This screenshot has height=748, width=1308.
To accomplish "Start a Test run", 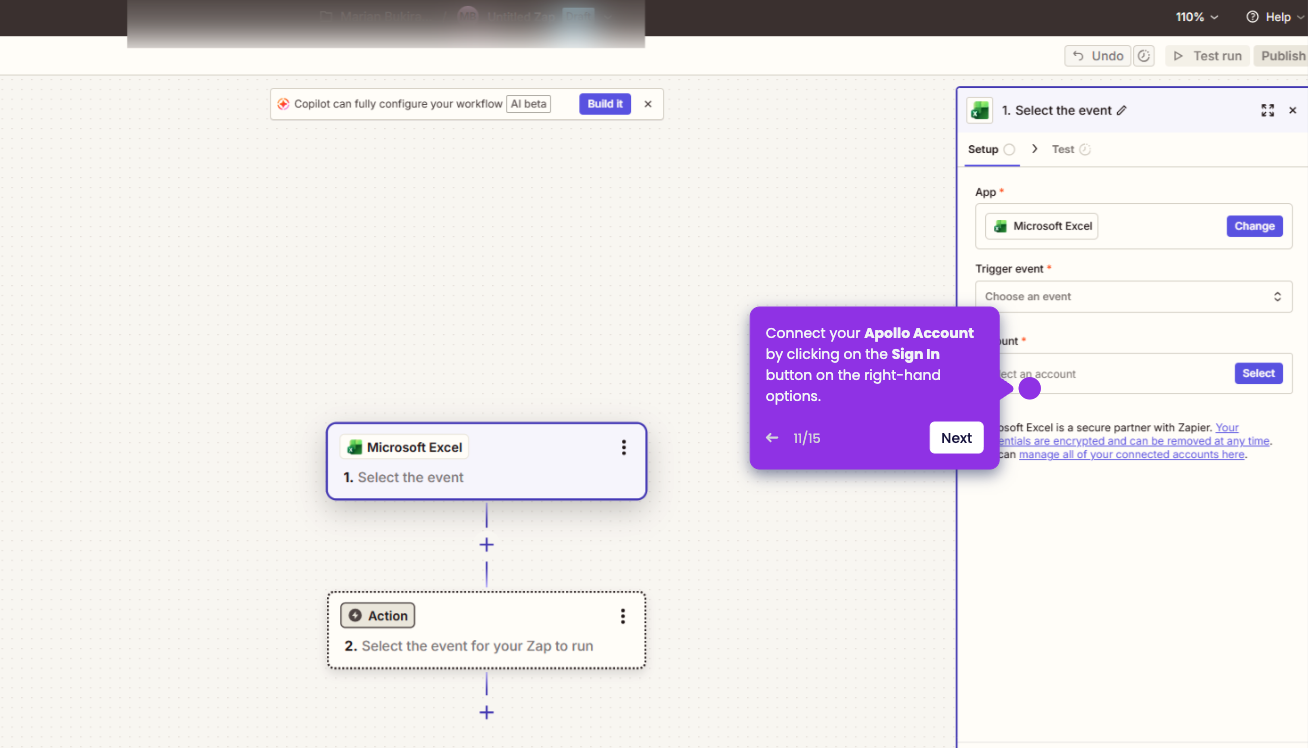I will coord(1207,56).
